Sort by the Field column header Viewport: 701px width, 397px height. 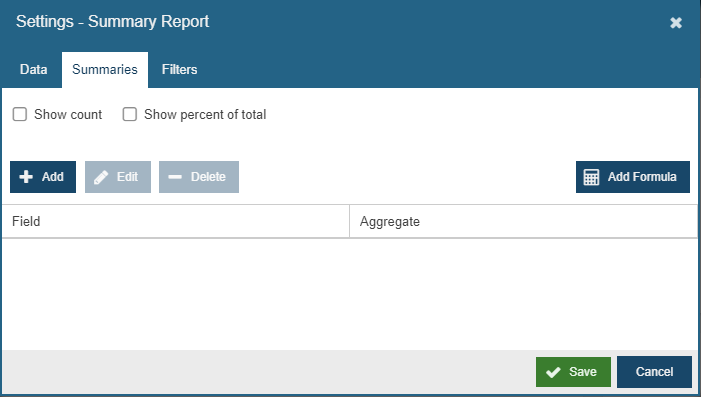175,221
